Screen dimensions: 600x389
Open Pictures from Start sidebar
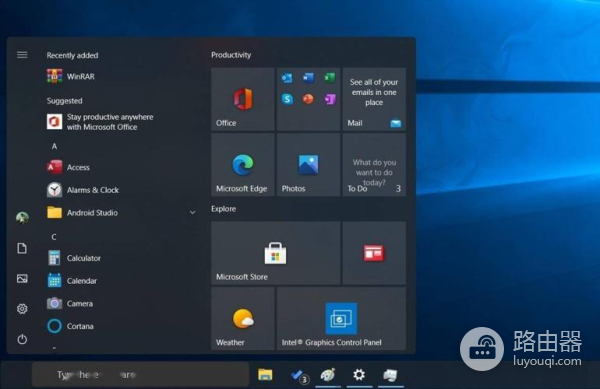tap(22, 278)
